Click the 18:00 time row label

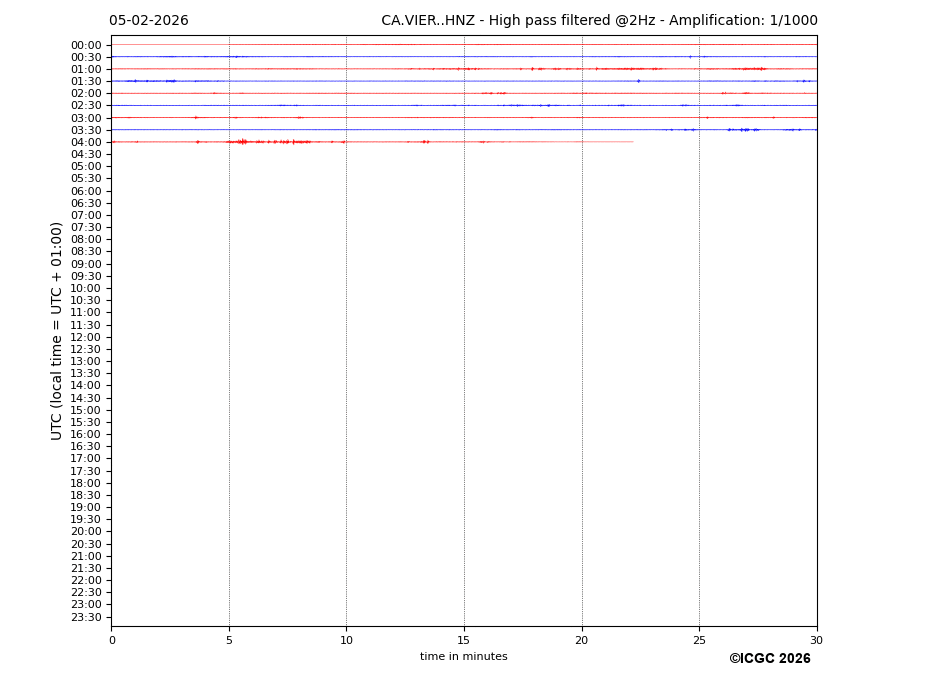coord(86,483)
